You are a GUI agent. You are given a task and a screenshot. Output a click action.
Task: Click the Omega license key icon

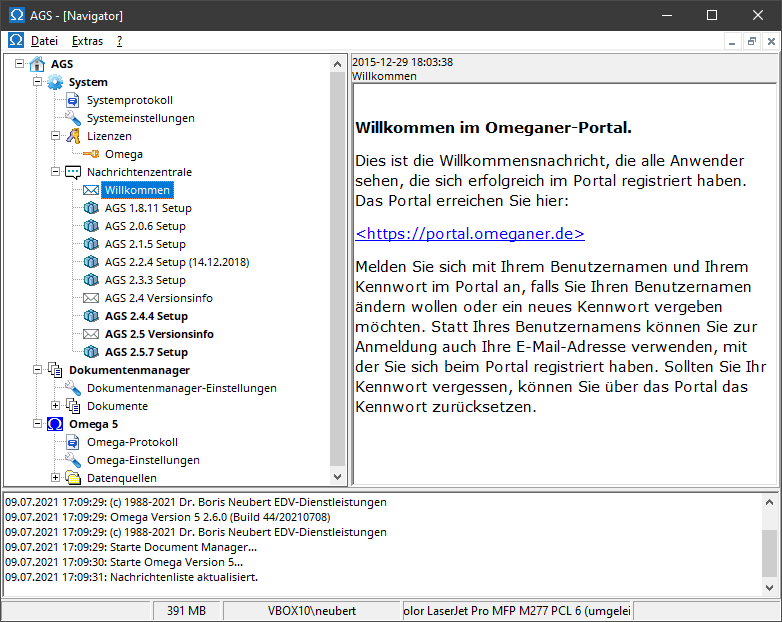[x=91, y=154]
